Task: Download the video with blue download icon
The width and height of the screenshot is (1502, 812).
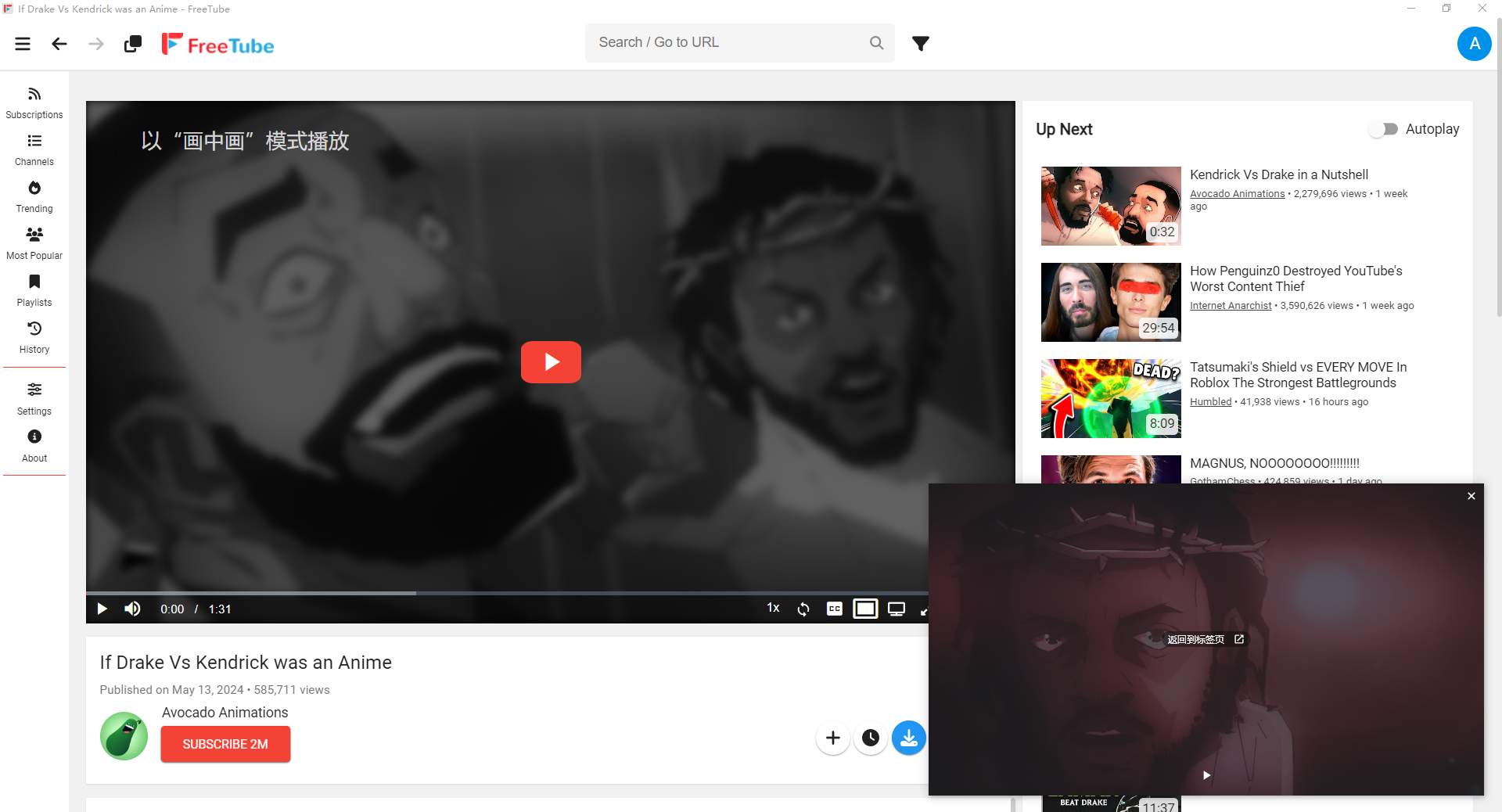Action: point(908,738)
